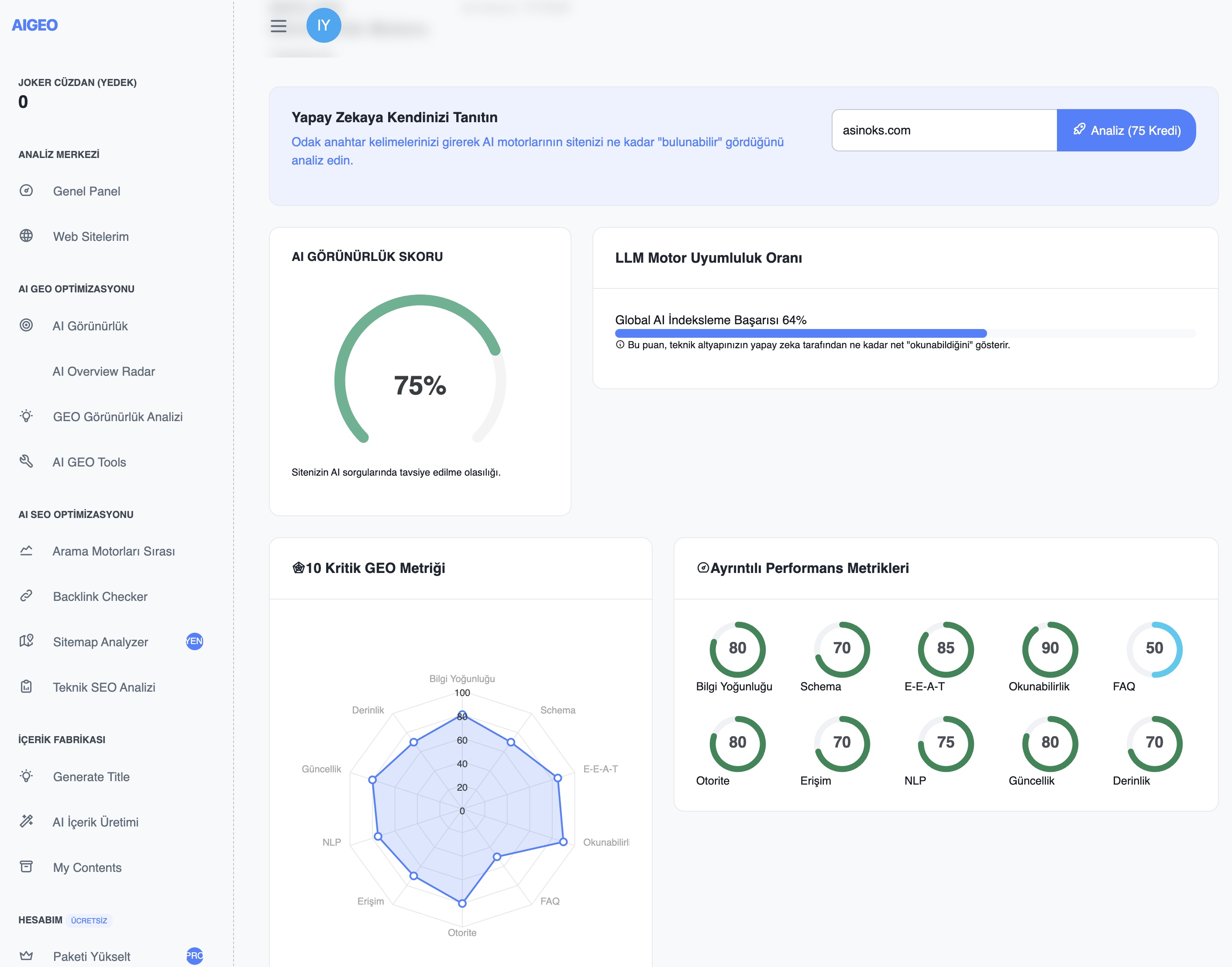This screenshot has width=1232, height=967.
Task: Click the radar icon beside 10 Kritik GEO Metriği
Action: 298,568
